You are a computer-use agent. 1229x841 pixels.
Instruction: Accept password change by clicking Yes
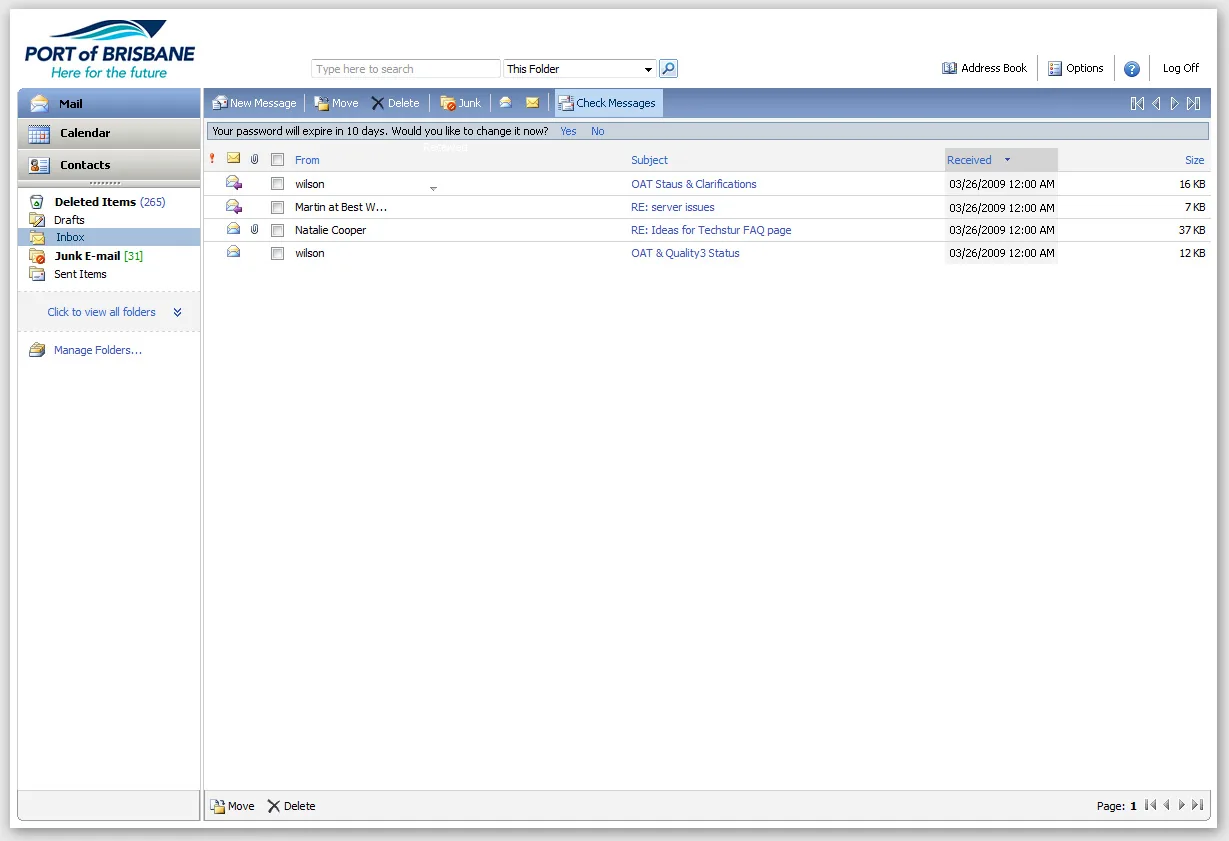(568, 131)
